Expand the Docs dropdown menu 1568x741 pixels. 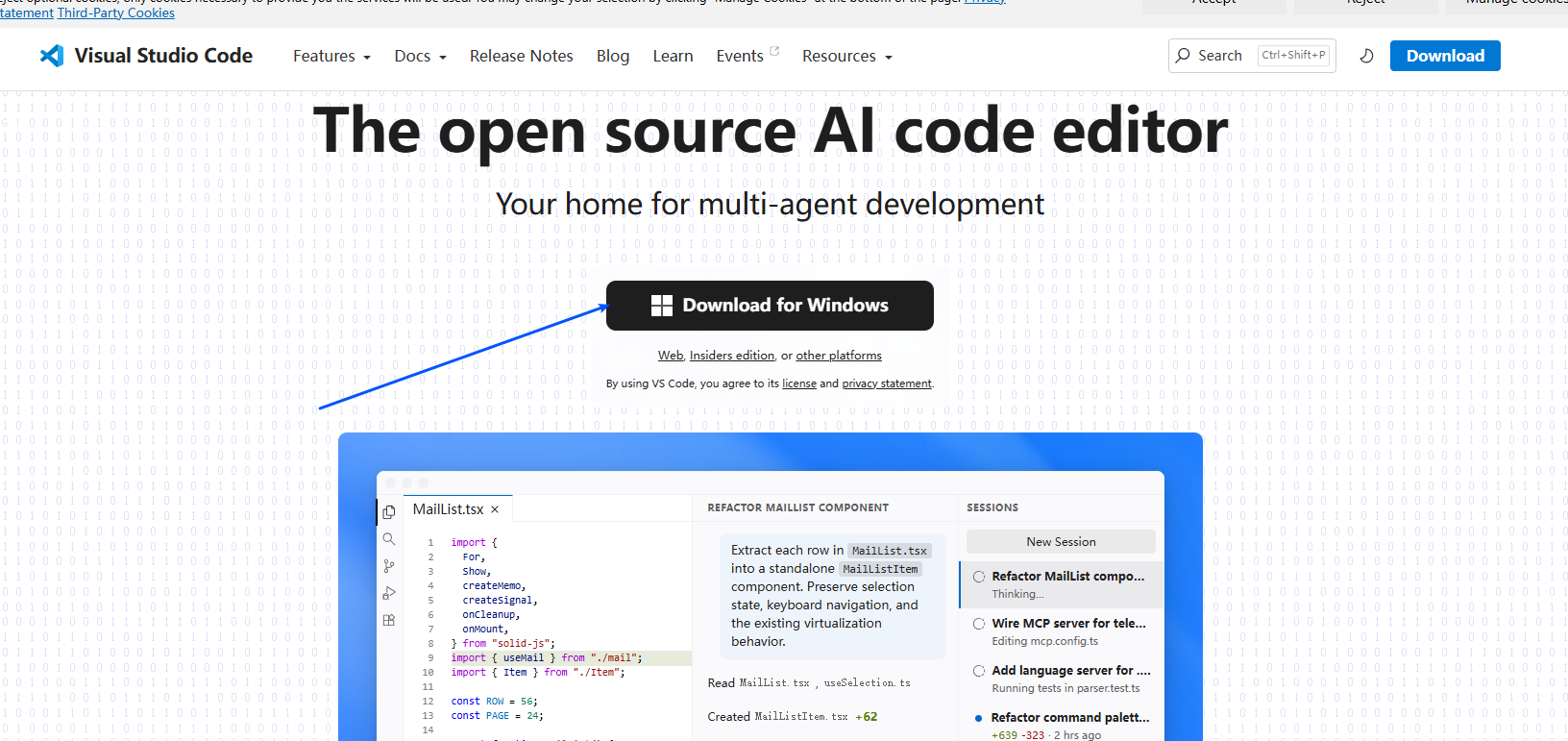coord(420,57)
